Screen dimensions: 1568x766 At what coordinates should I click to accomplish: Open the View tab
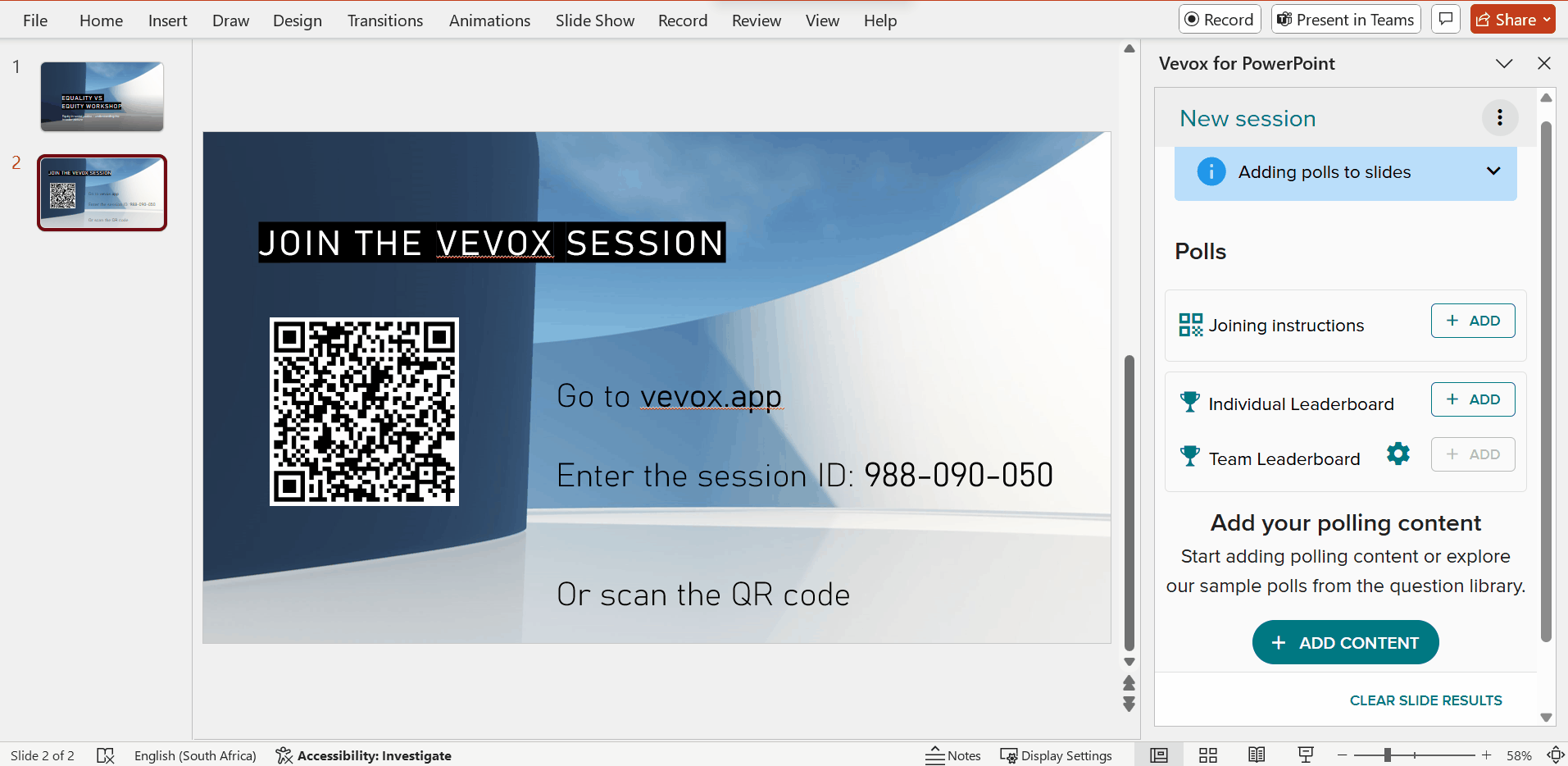click(x=822, y=21)
